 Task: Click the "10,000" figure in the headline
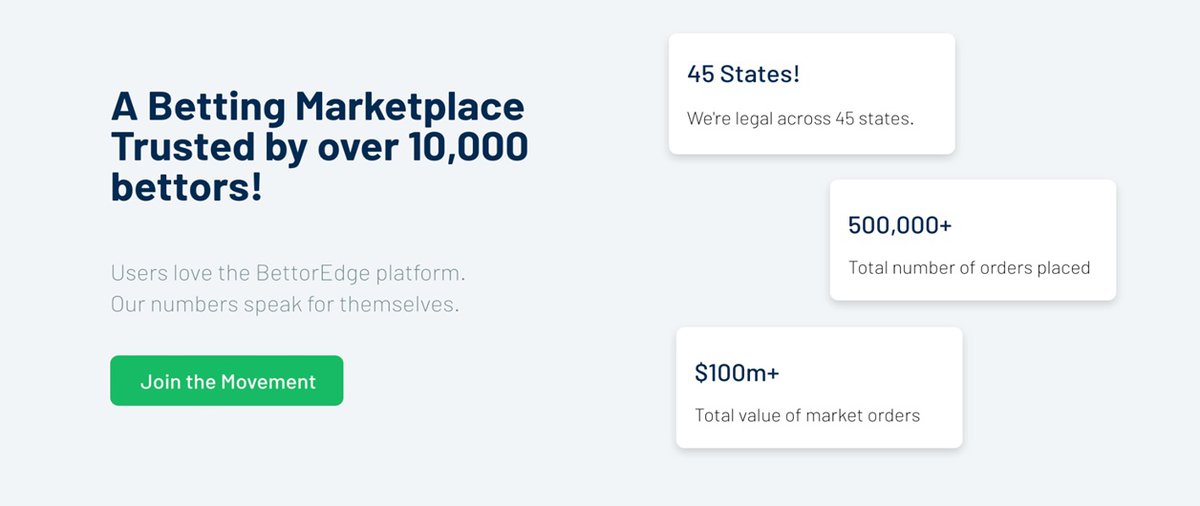click(468, 147)
